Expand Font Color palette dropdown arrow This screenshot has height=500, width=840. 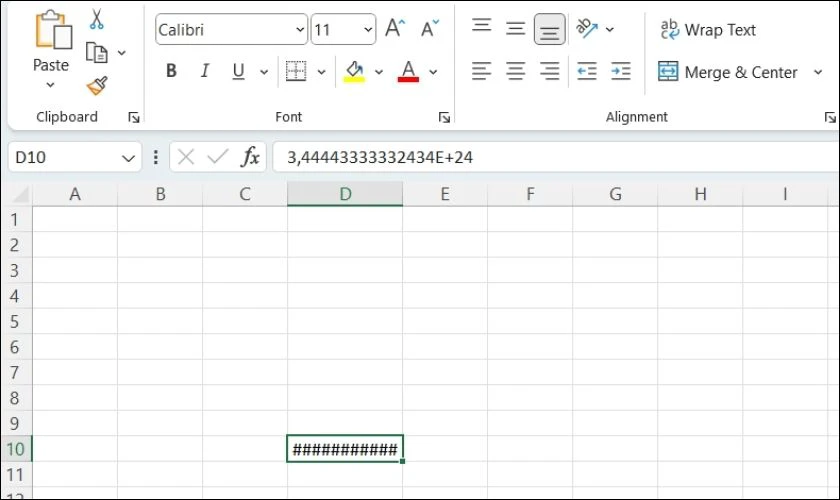(433, 72)
